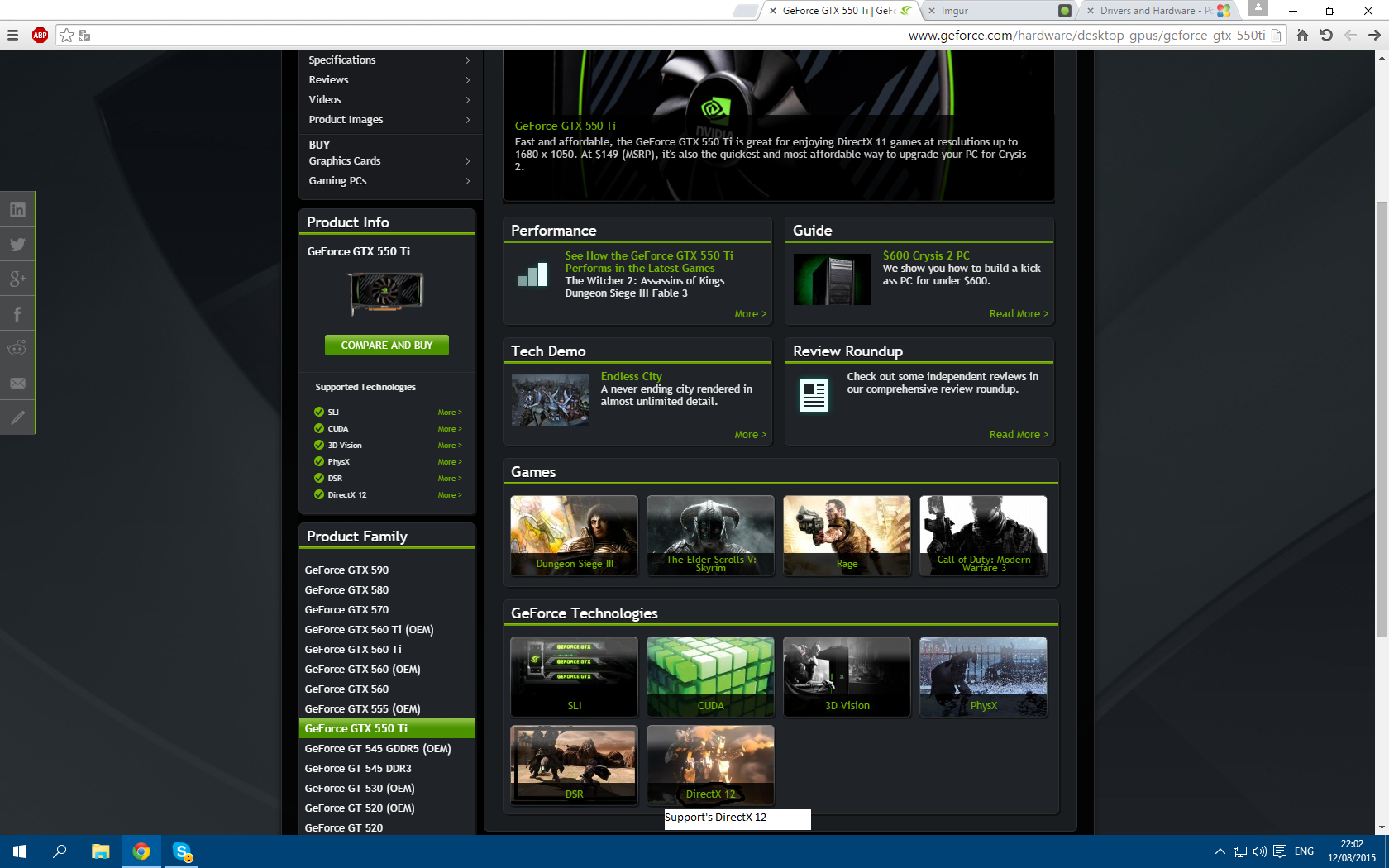The width and height of the screenshot is (1389, 868).
Task: Click the pencil edit icon in sidebar
Action: tap(17, 418)
